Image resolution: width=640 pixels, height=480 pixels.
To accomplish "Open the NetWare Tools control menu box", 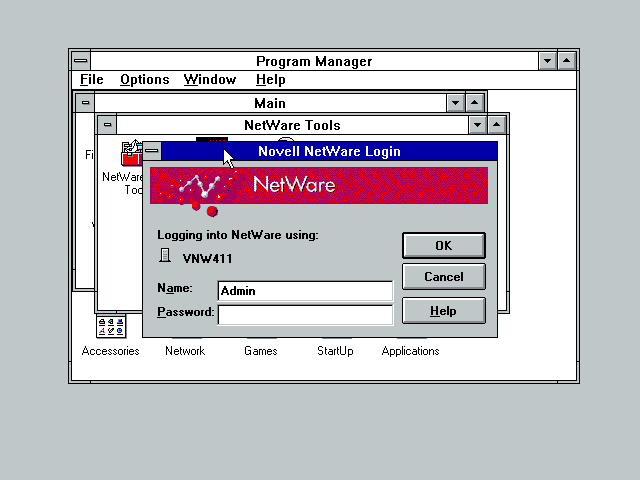I will (x=107, y=124).
